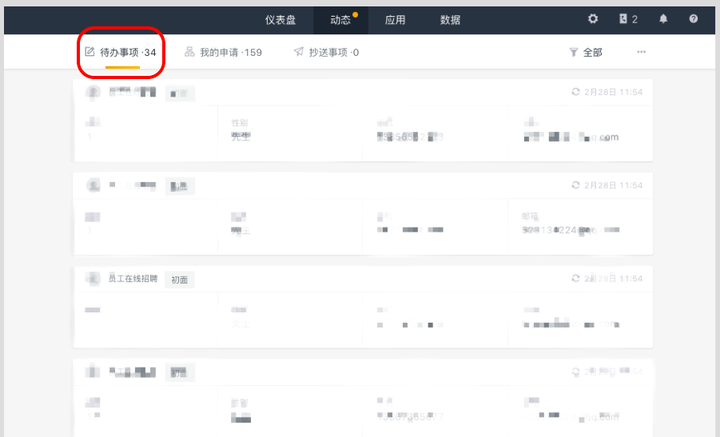Open the three-dot more options menu
The width and height of the screenshot is (720, 437).
coord(641,52)
